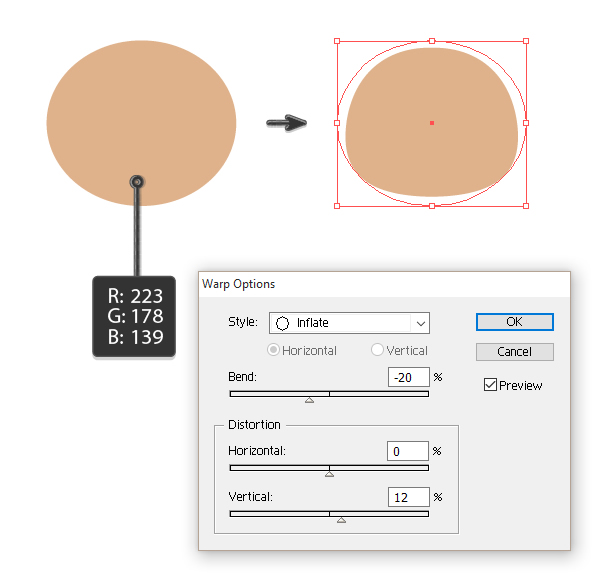The image size is (600, 587).
Task: Click the top-middle bounding box handle
Action: (432, 41)
